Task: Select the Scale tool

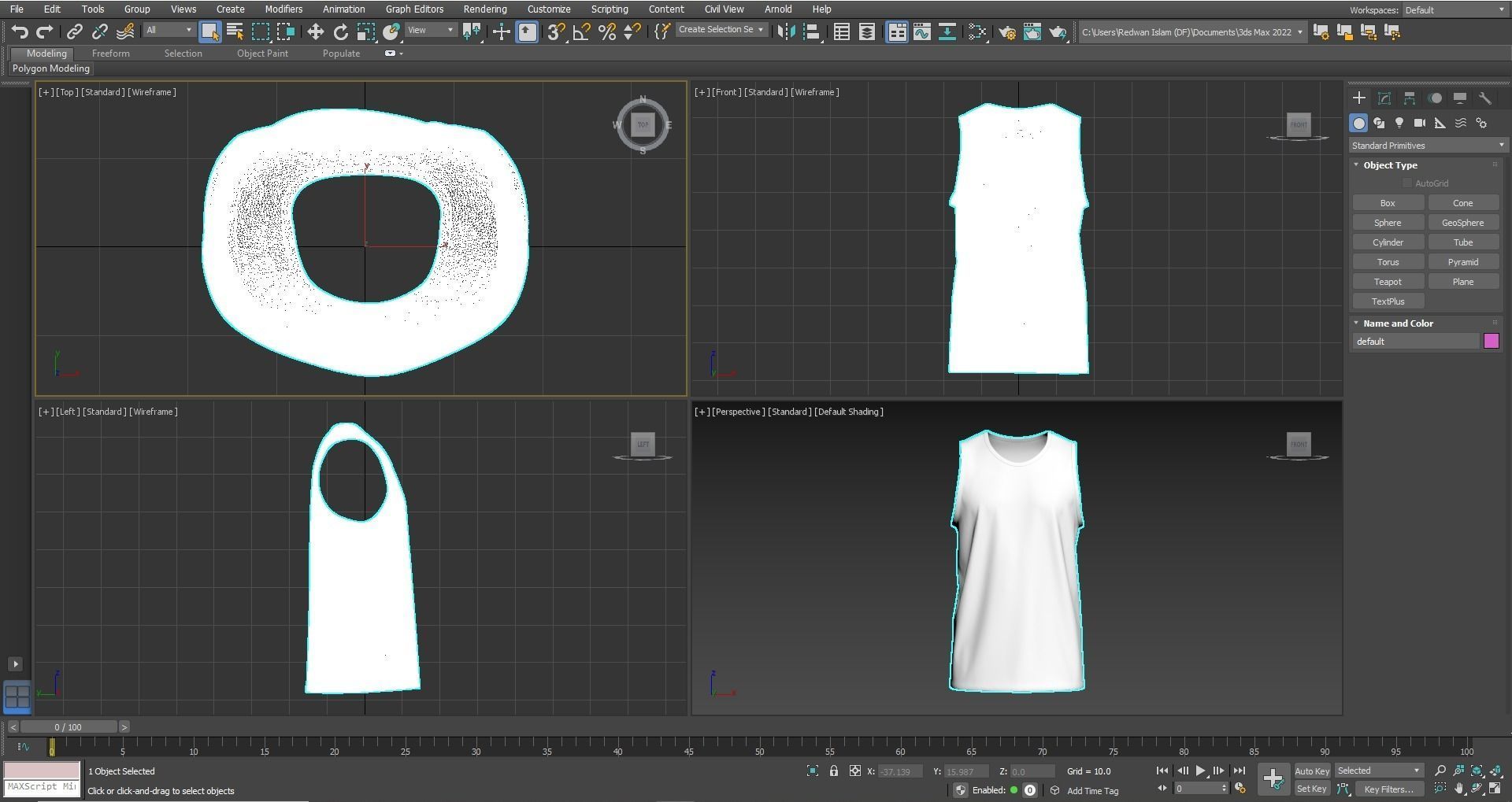Action: pos(366,31)
